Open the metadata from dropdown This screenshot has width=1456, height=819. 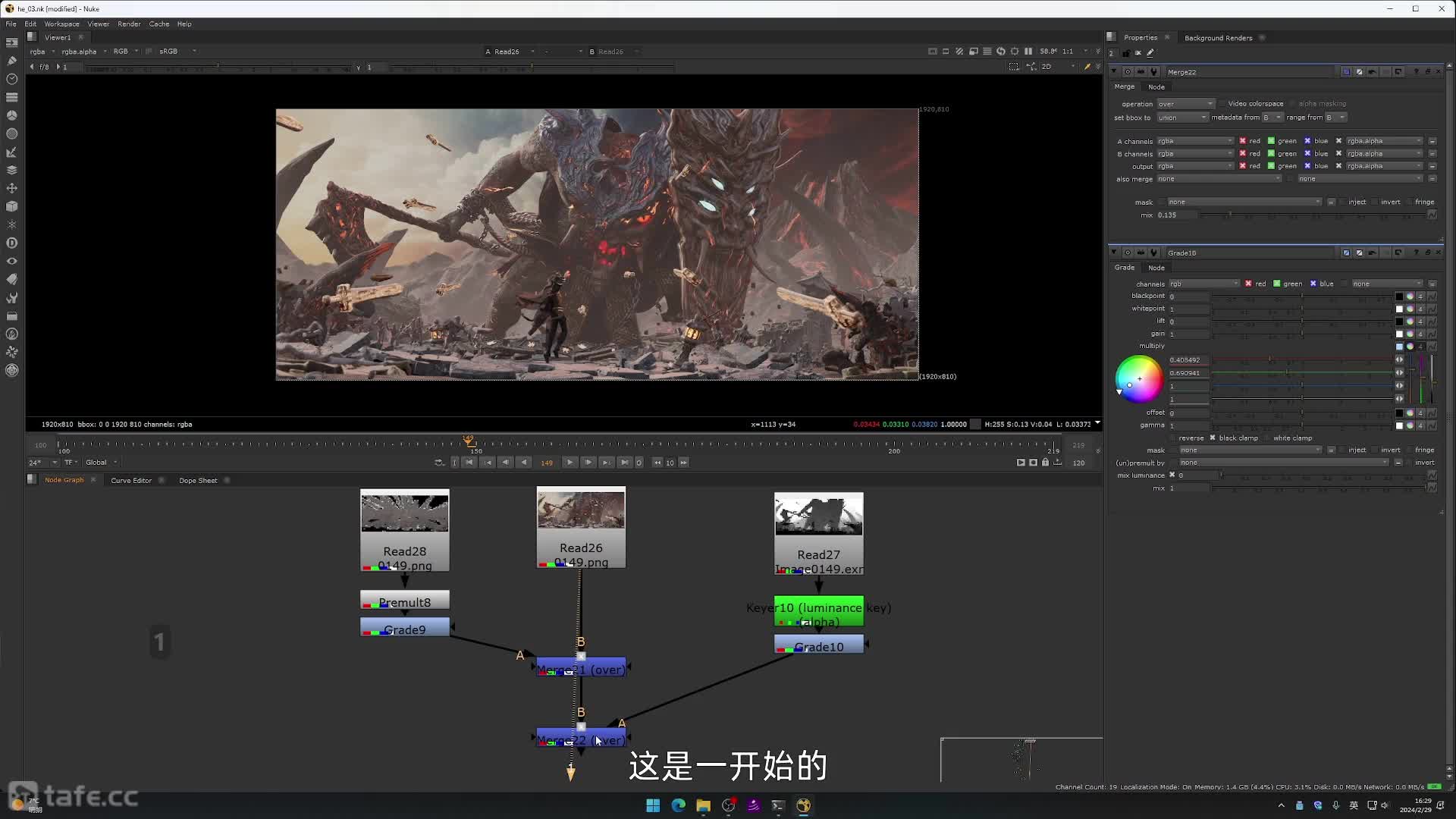[x=1272, y=118]
